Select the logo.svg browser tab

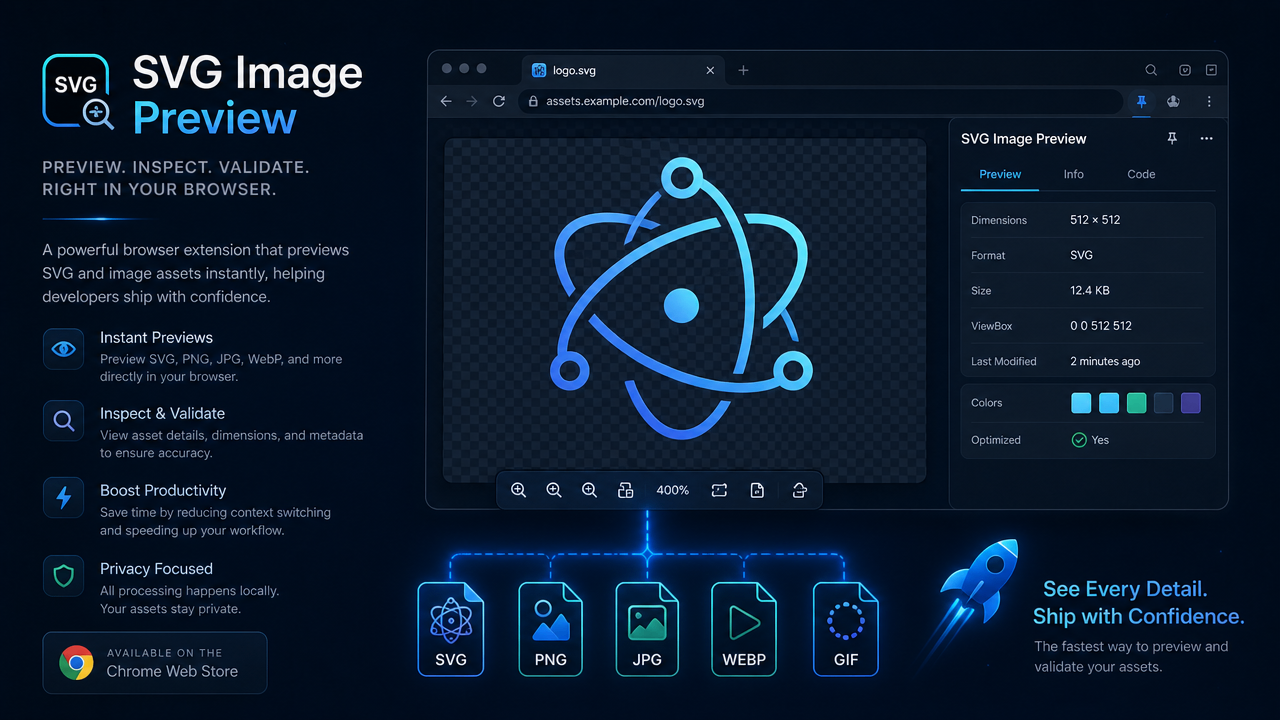point(625,71)
